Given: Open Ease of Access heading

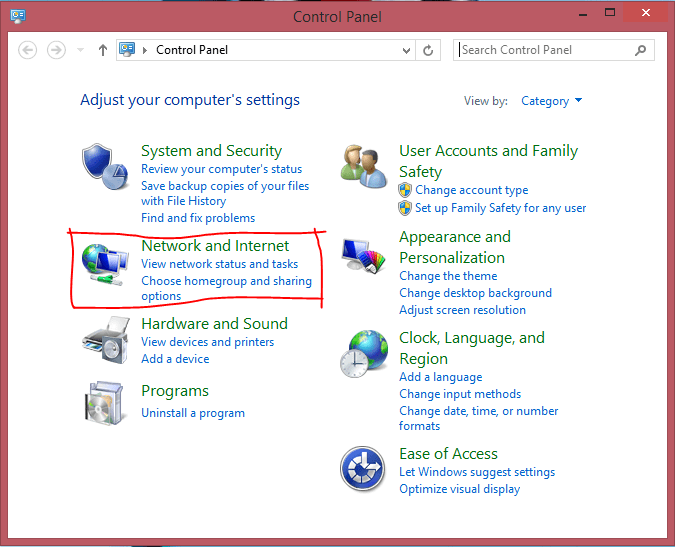Looking at the screenshot, I should point(448,454).
